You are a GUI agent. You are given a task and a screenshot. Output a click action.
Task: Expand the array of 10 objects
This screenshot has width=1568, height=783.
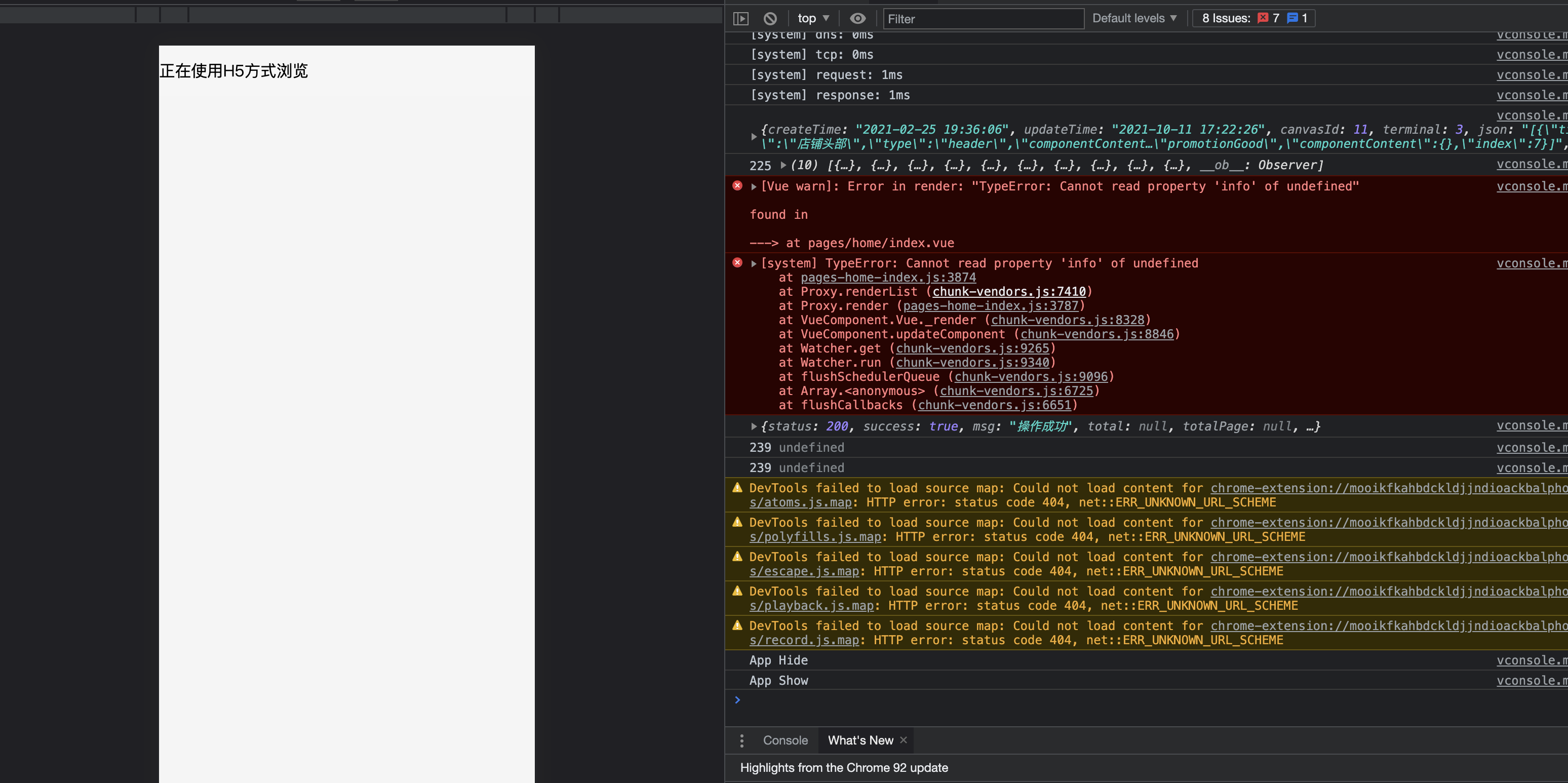tap(783, 165)
